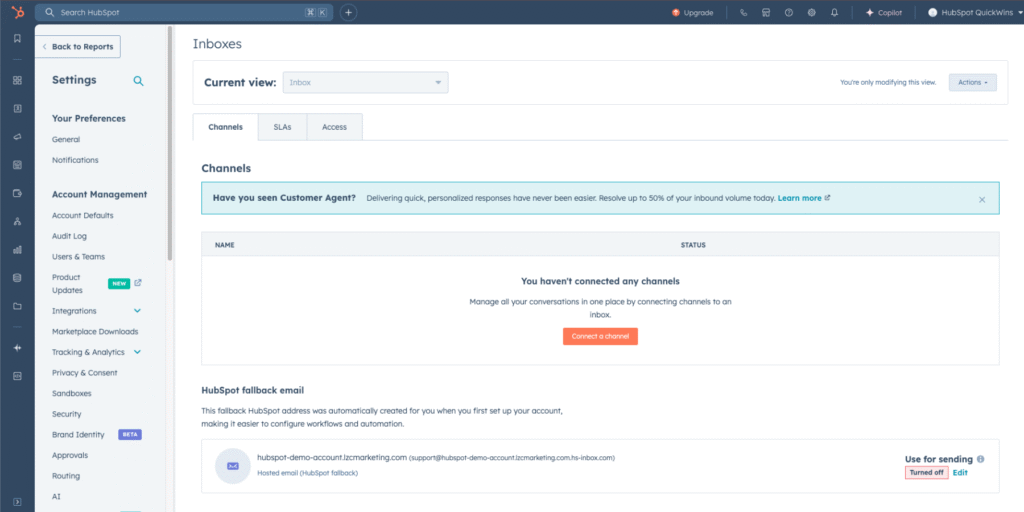The height and width of the screenshot is (512, 1024).
Task: Open the calling phone icon
Action: [x=743, y=12]
